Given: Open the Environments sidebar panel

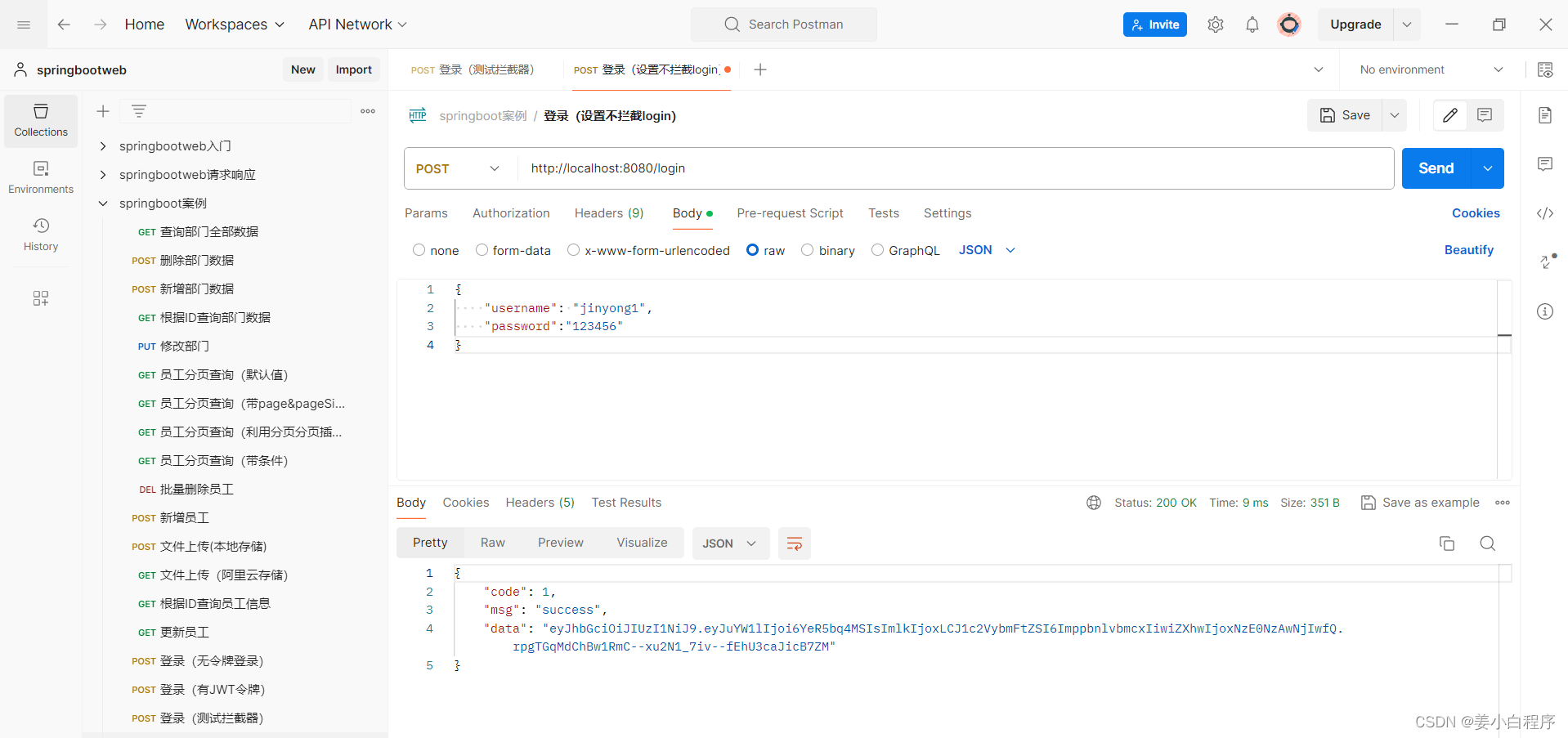Looking at the screenshot, I should coord(40,177).
